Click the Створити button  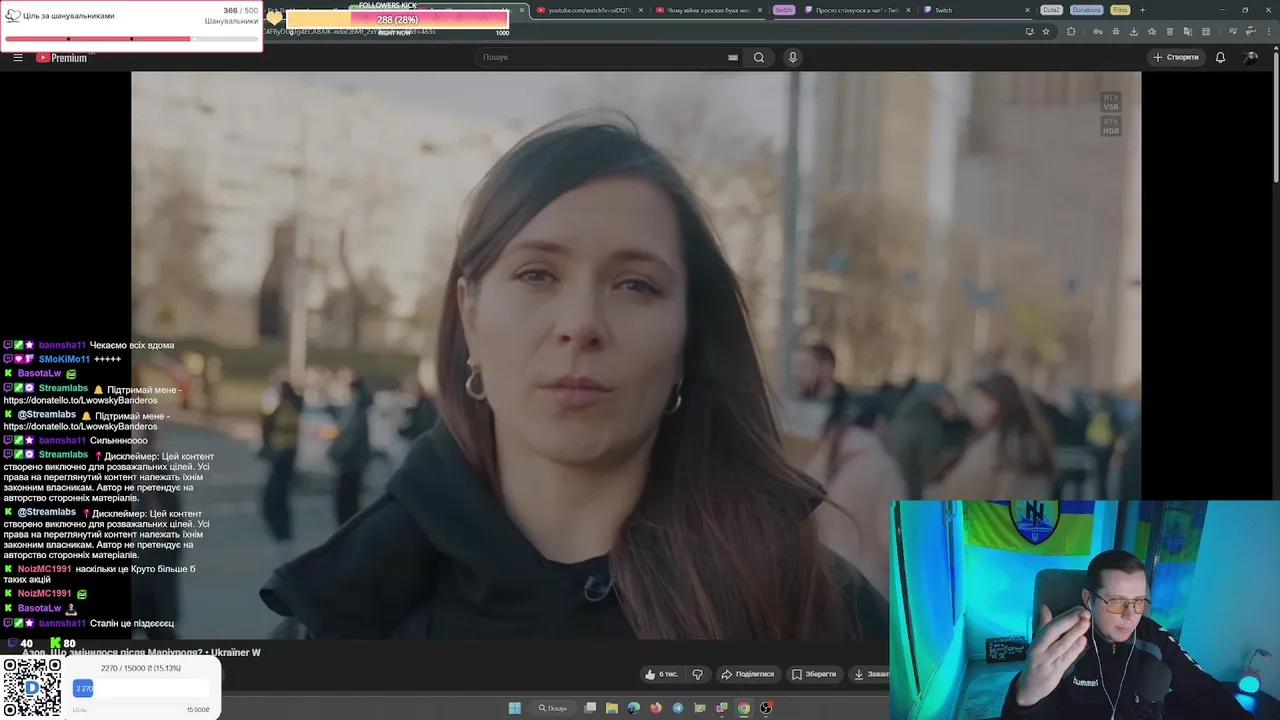pos(1176,57)
